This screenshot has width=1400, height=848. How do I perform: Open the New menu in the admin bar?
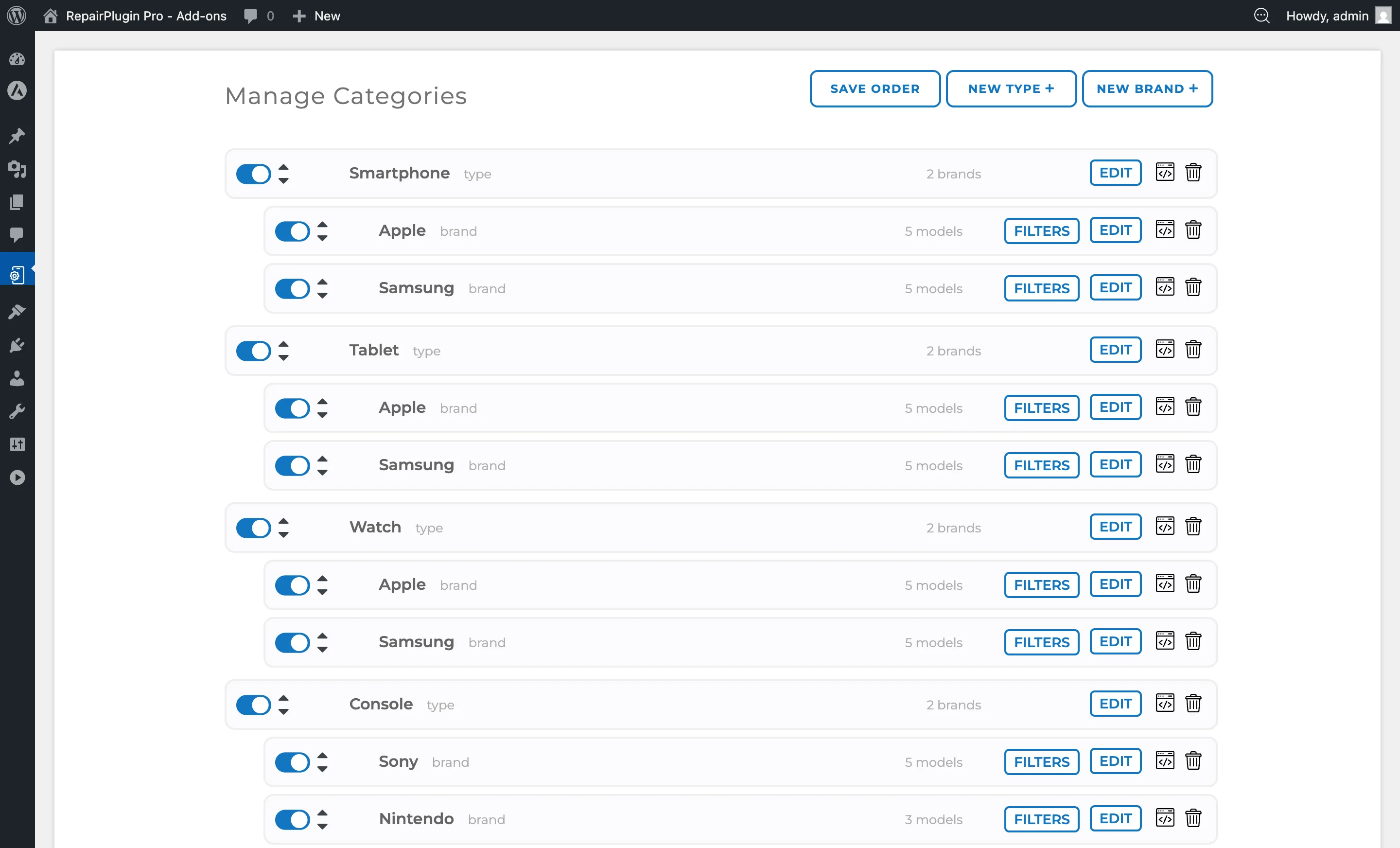pyautogui.click(x=316, y=16)
